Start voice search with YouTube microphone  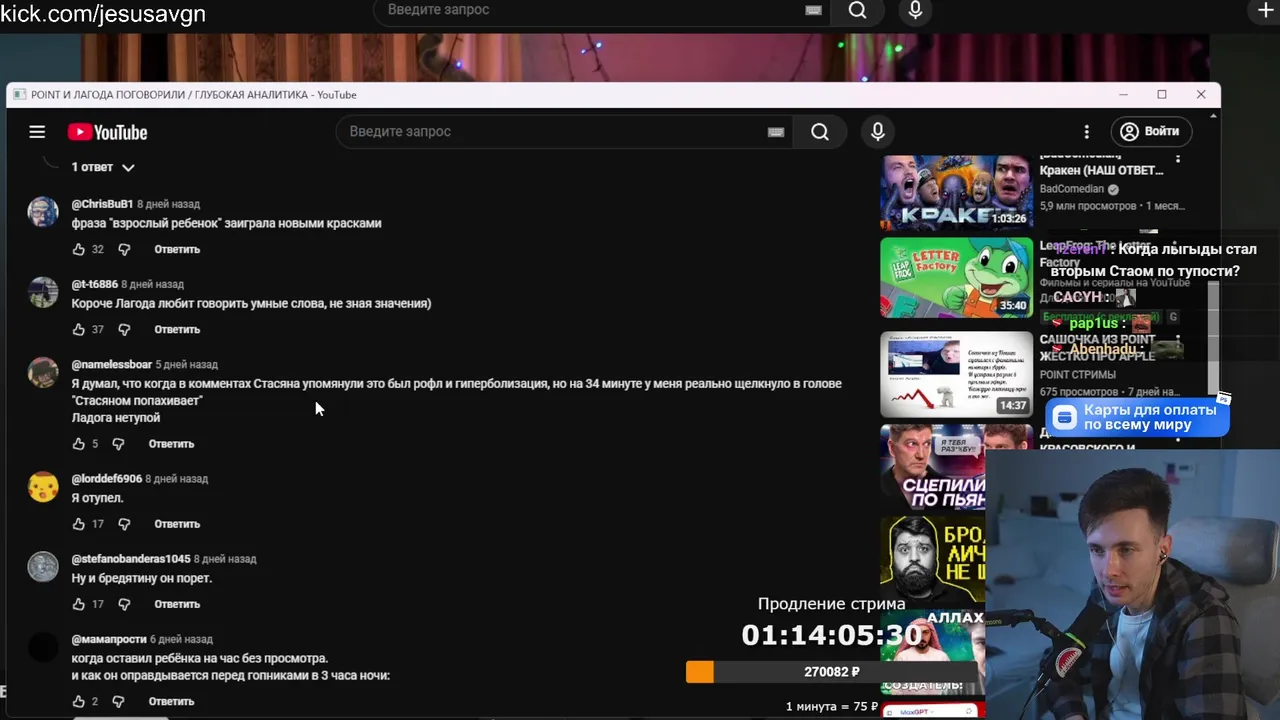pos(877,132)
